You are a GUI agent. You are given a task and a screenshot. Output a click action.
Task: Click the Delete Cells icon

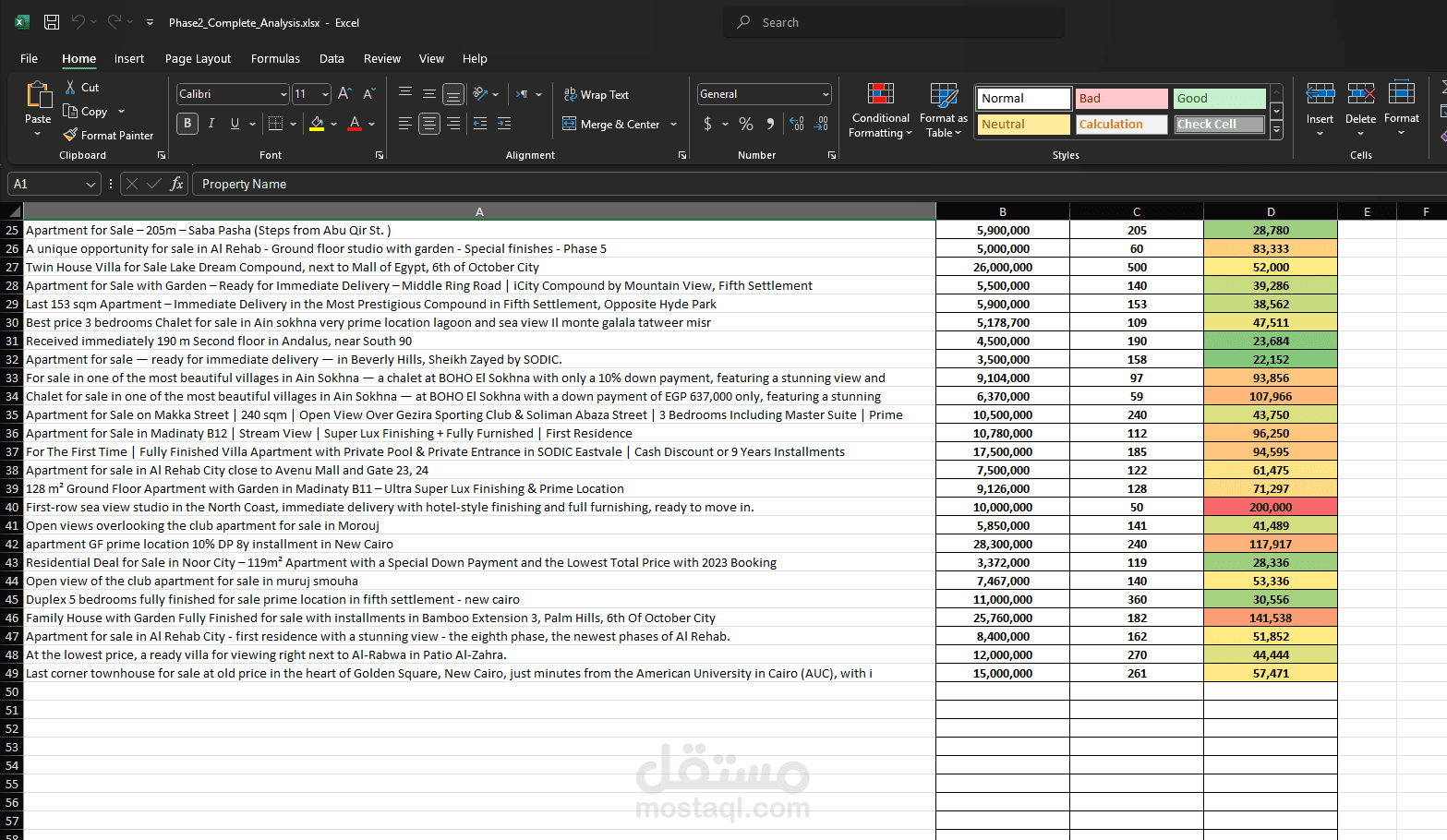tap(1361, 93)
